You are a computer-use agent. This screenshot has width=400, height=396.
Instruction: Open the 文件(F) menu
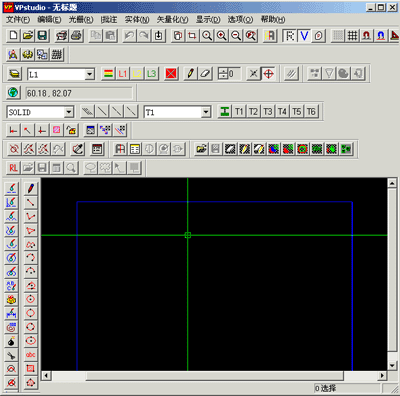tap(18, 20)
